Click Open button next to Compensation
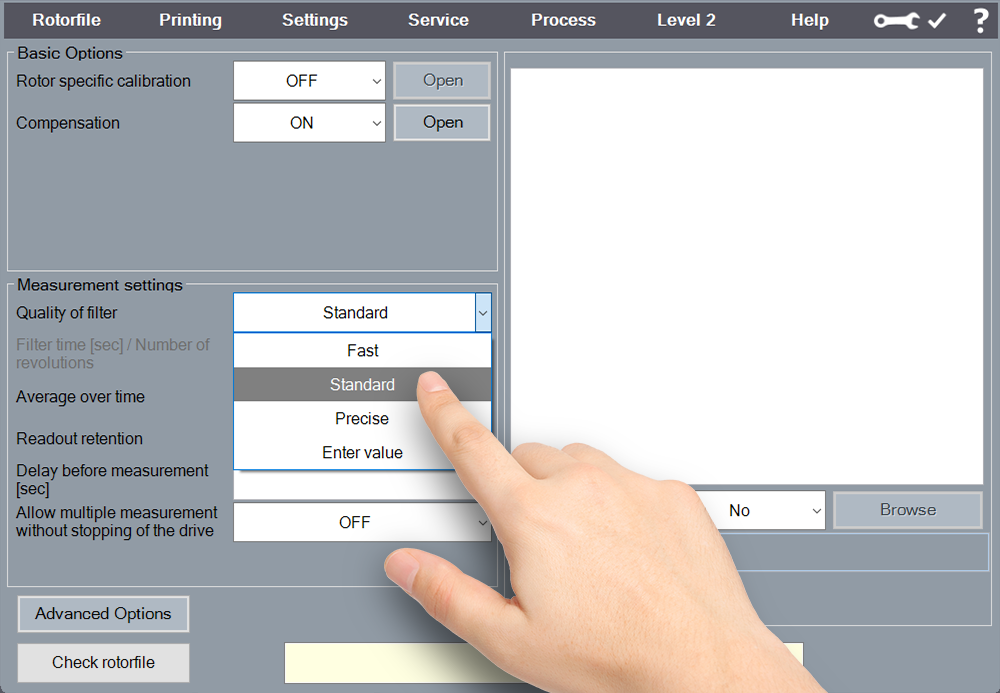 [x=442, y=123]
